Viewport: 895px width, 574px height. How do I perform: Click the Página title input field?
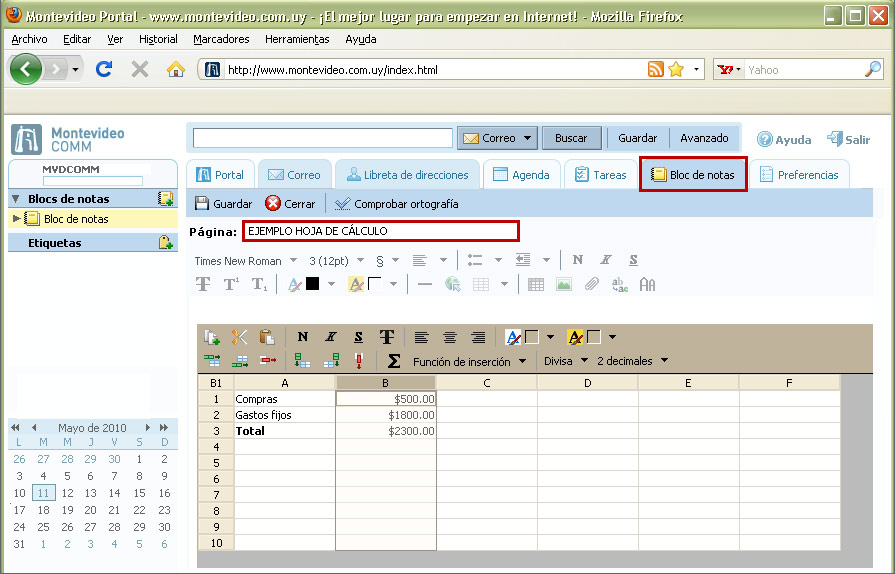coord(380,231)
